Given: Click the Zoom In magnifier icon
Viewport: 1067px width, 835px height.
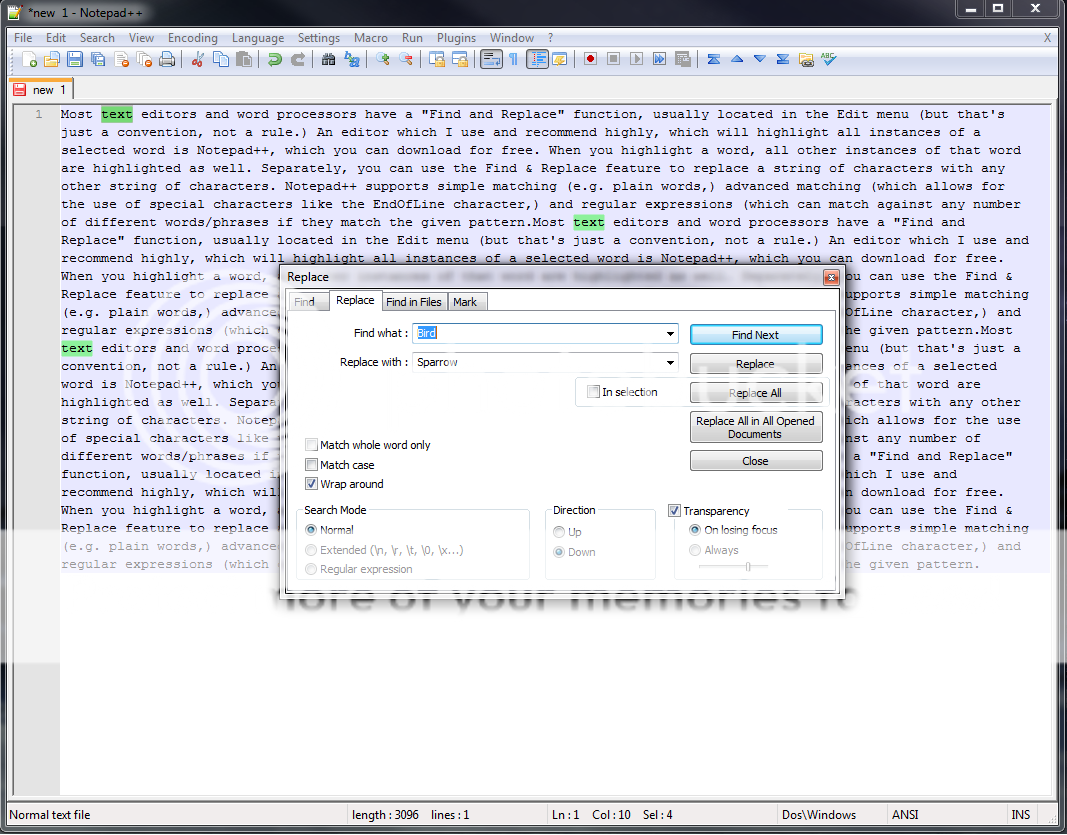Looking at the screenshot, I should tap(383, 60).
